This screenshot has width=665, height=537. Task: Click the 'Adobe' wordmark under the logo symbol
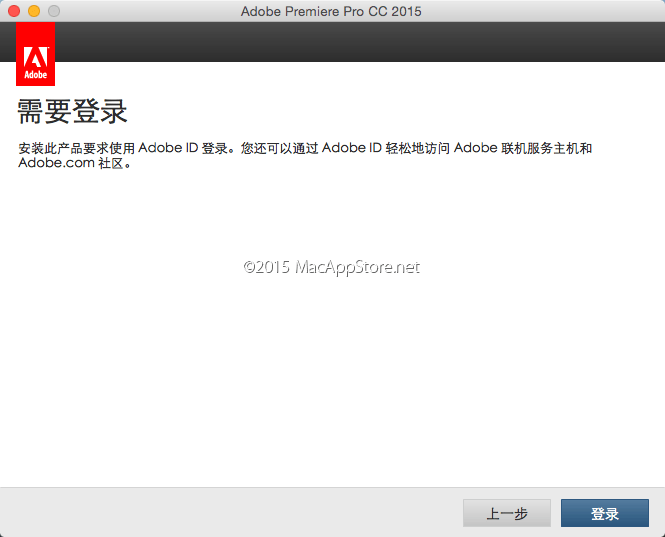36,74
